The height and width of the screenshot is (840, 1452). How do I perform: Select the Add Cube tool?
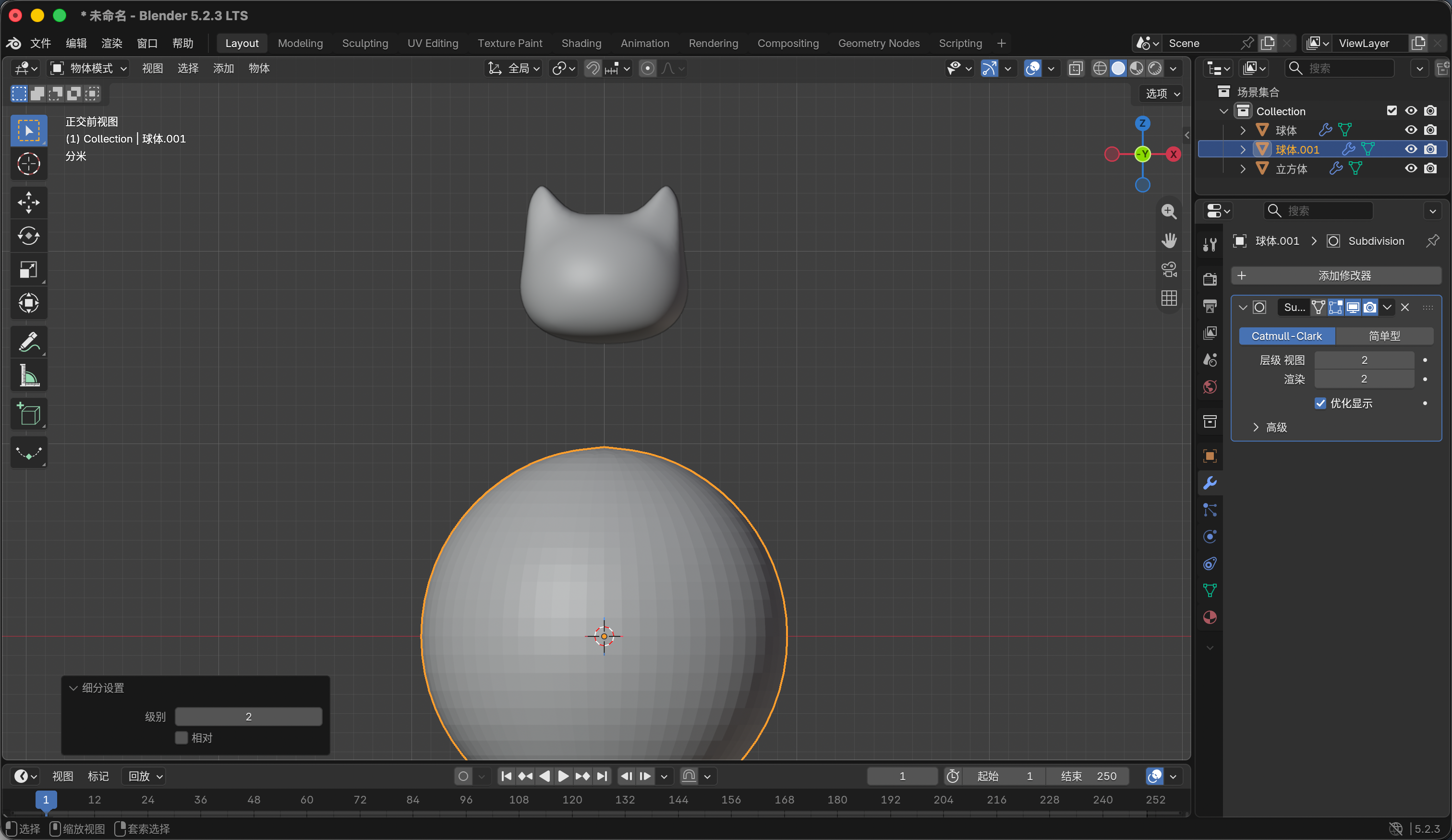(28, 414)
